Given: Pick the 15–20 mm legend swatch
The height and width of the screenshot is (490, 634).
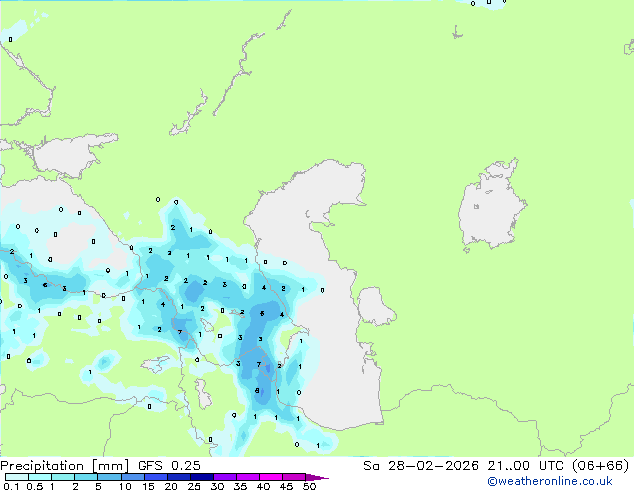Looking at the screenshot, I should (x=156, y=477).
